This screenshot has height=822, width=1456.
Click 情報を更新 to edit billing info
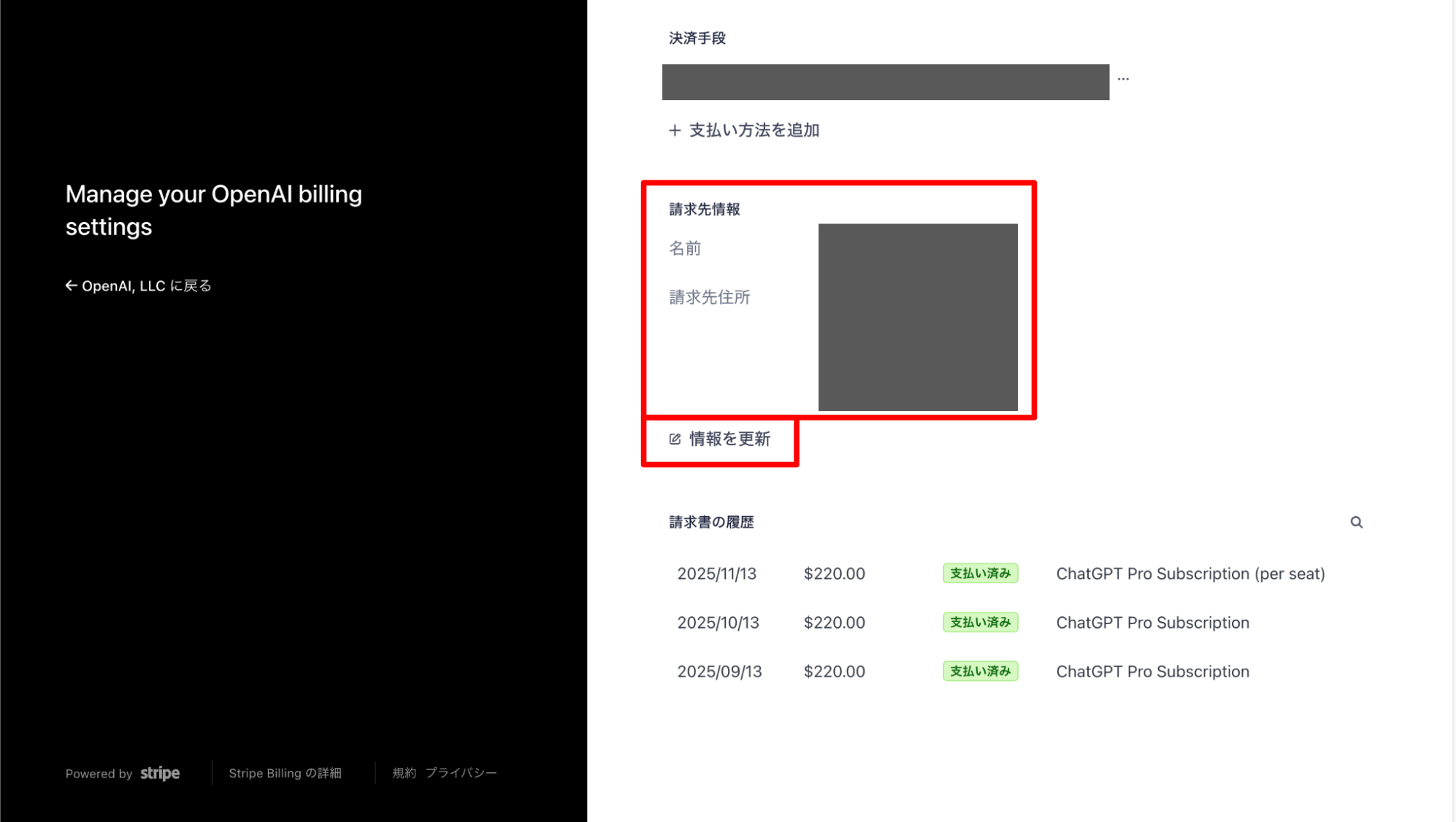tap(729, 439)
